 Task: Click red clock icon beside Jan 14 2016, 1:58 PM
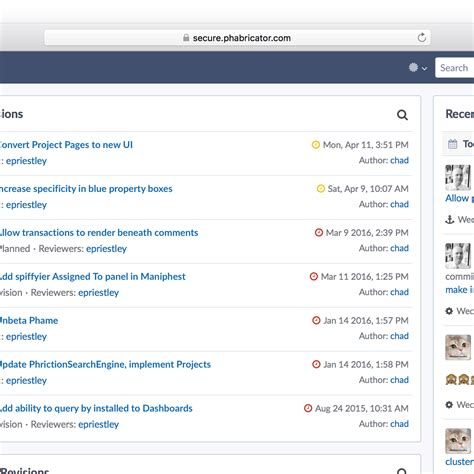tap(316, 364)
